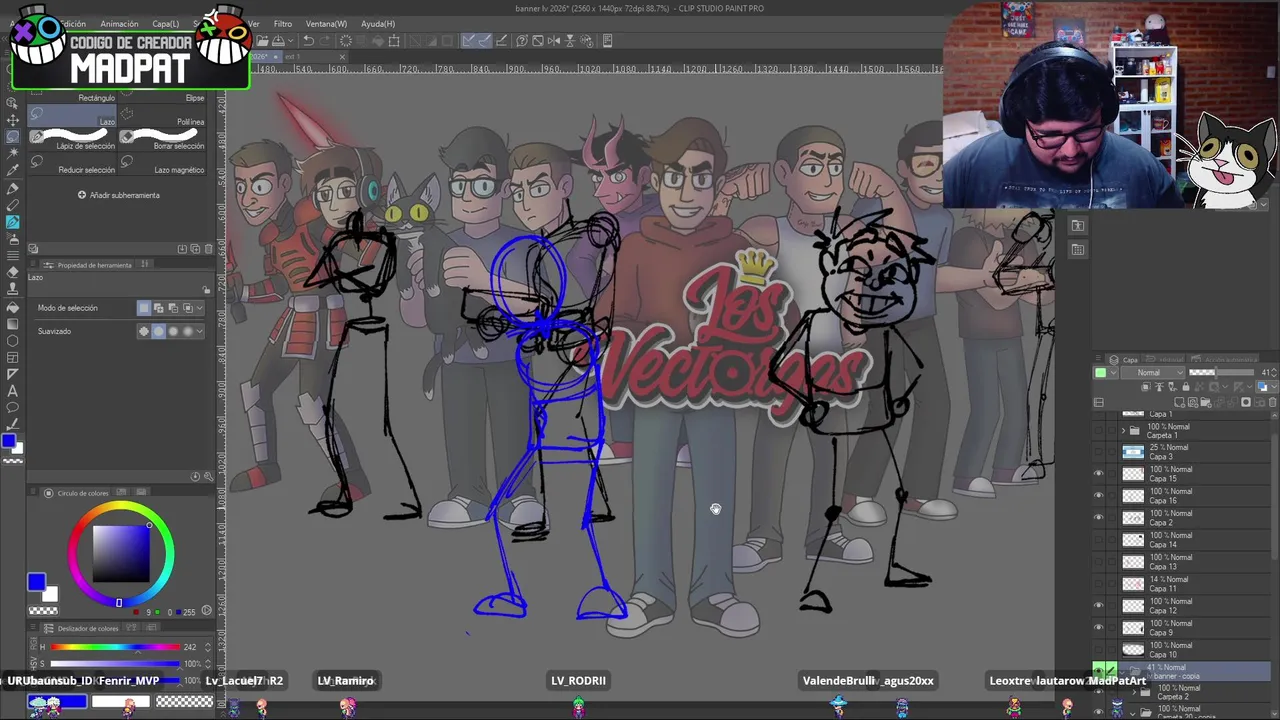Open the save options dropdown arrow
Image resolution: width=1280 pixels, height=720 pixels.
[290, 41]
